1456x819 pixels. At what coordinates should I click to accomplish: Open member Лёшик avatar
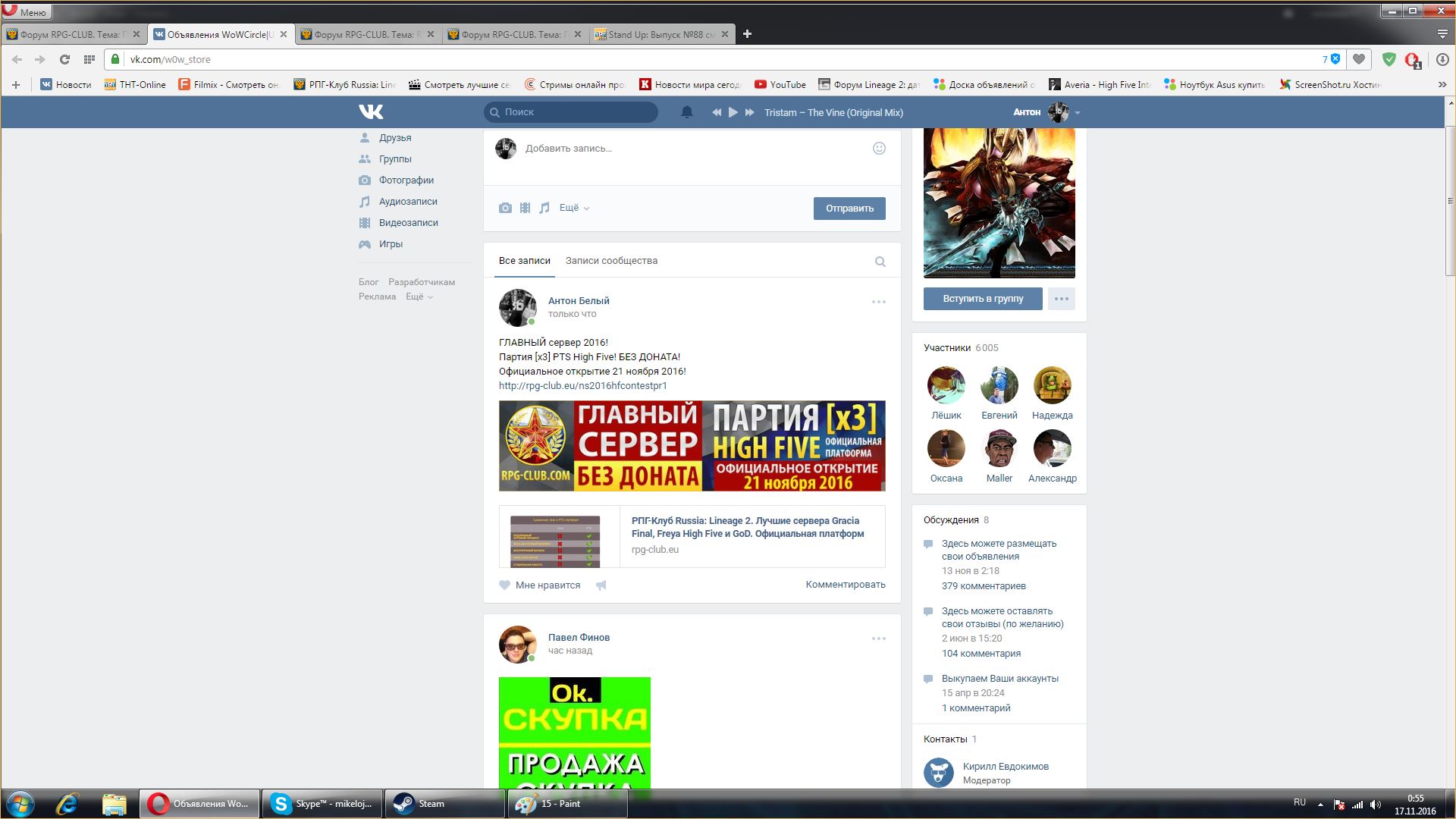pyautogui.click(x=946, y=385)
